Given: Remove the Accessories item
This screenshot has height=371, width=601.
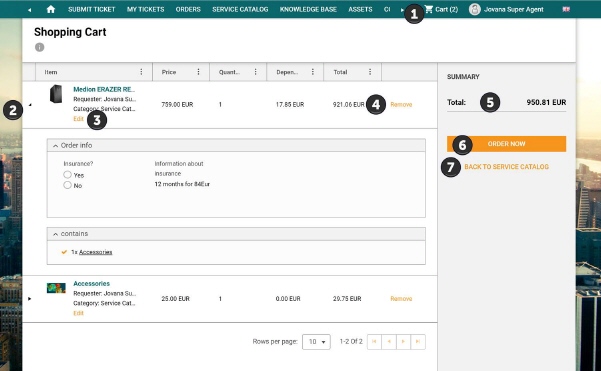Looking at the screenshot, I should [x=401, y=299].
